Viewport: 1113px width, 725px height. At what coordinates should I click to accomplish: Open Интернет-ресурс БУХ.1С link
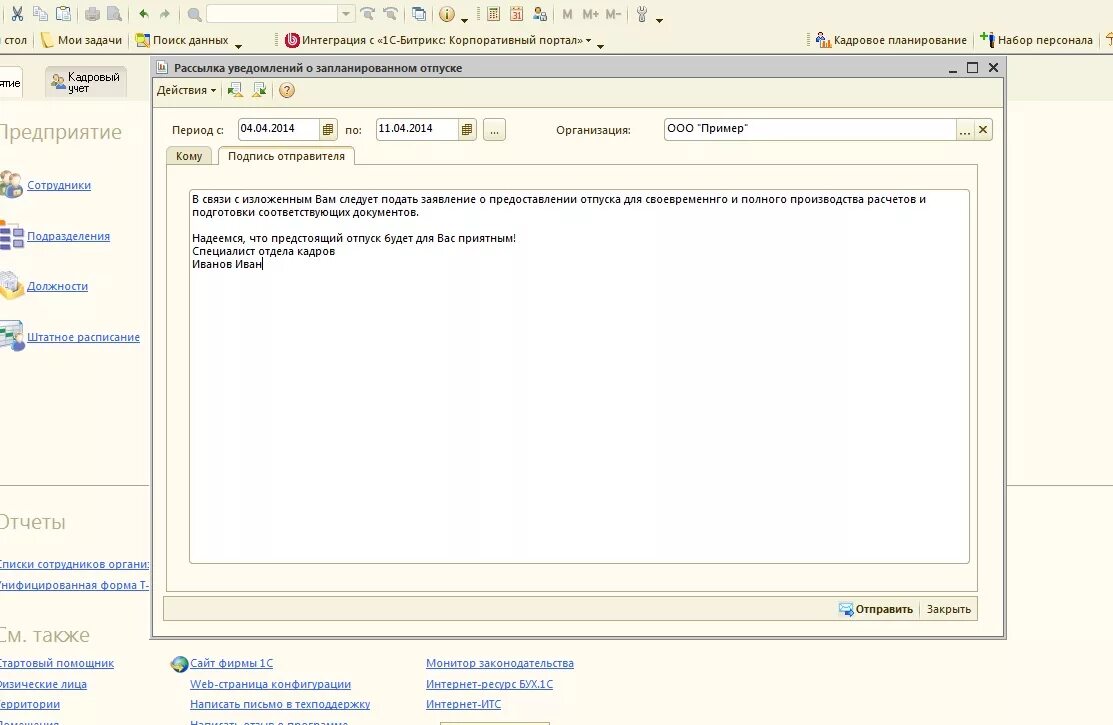(489, 685)
